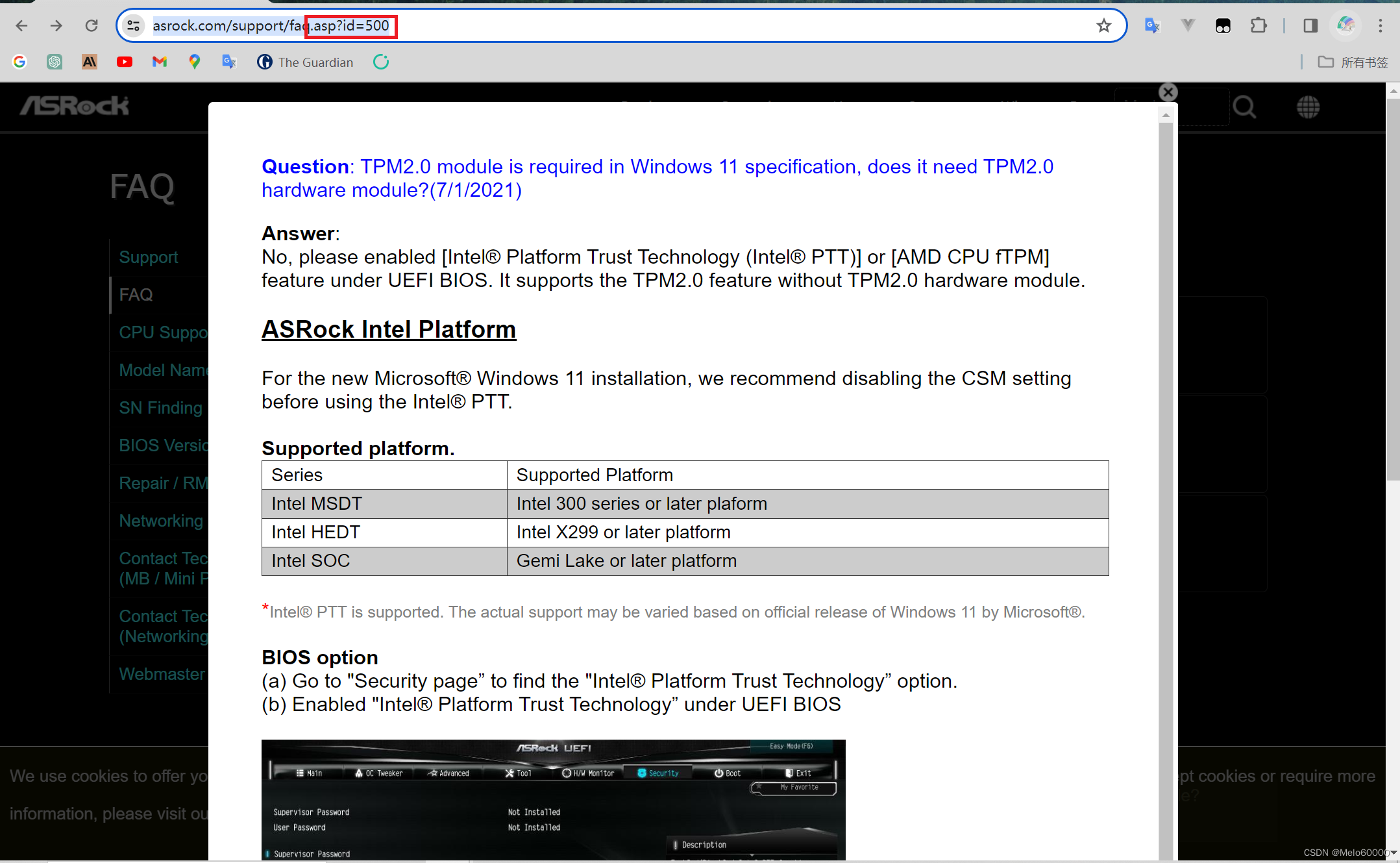Screen dimensions: 1400x863
Task: Click the popup's vertical scrollbar
Action: point(1166,455)
